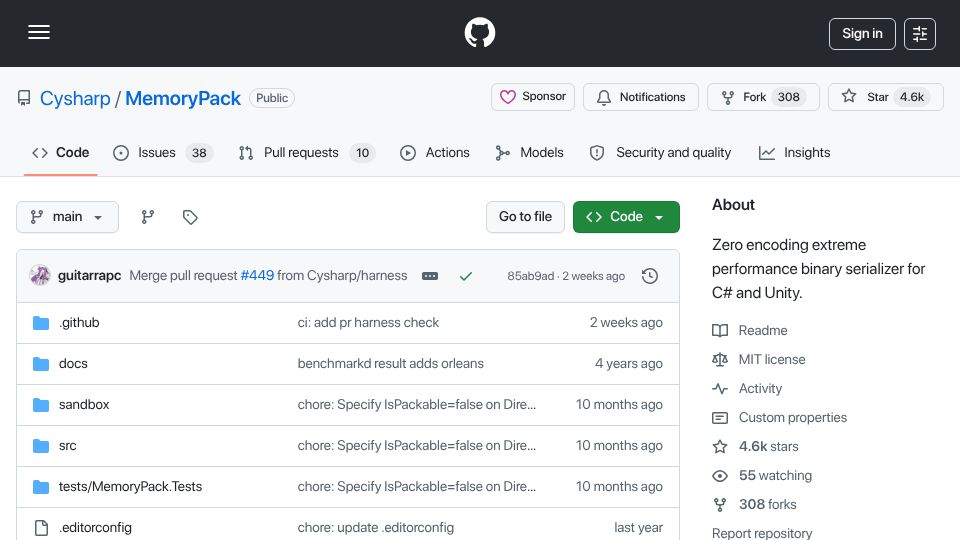Expand the main branch dropdown
960x540 pixels.
click(67, 217)
